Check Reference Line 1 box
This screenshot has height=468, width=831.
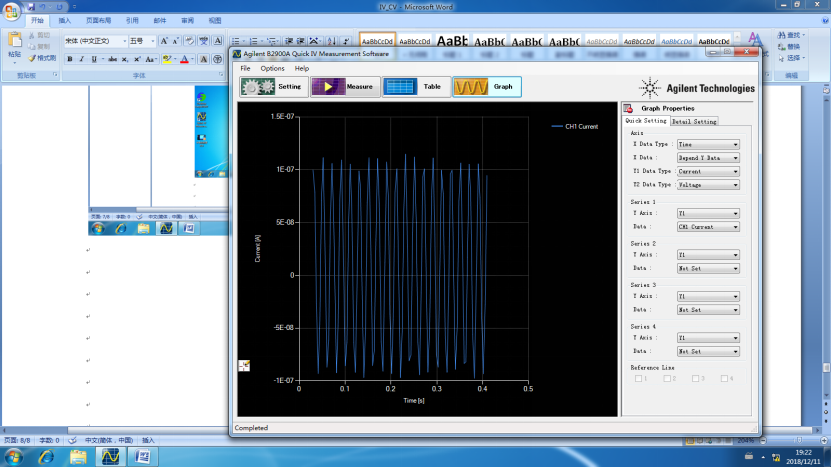coord(638,378)
